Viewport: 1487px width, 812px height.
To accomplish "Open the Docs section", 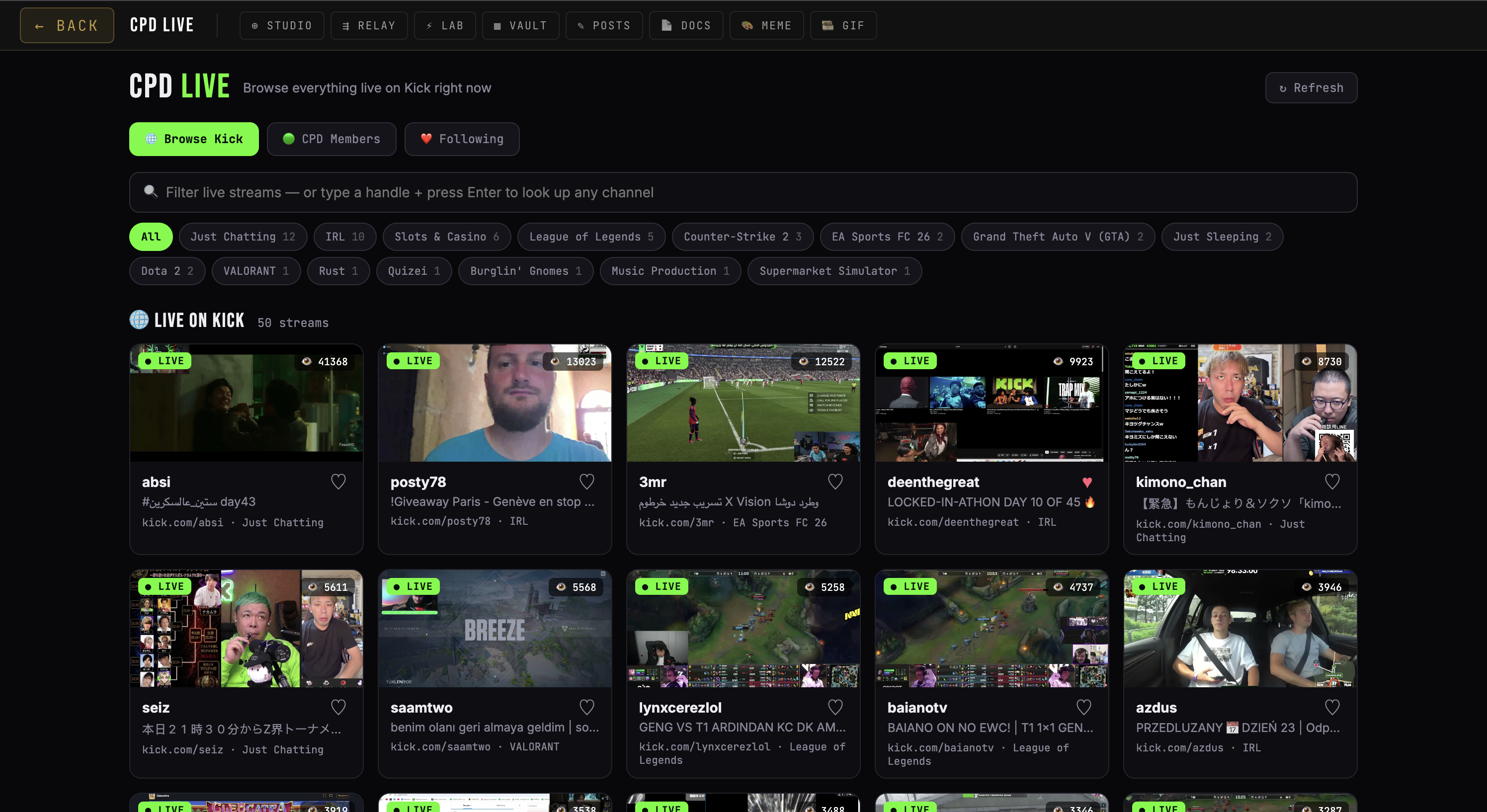I will pyautogui.click(x=686, y=25).
